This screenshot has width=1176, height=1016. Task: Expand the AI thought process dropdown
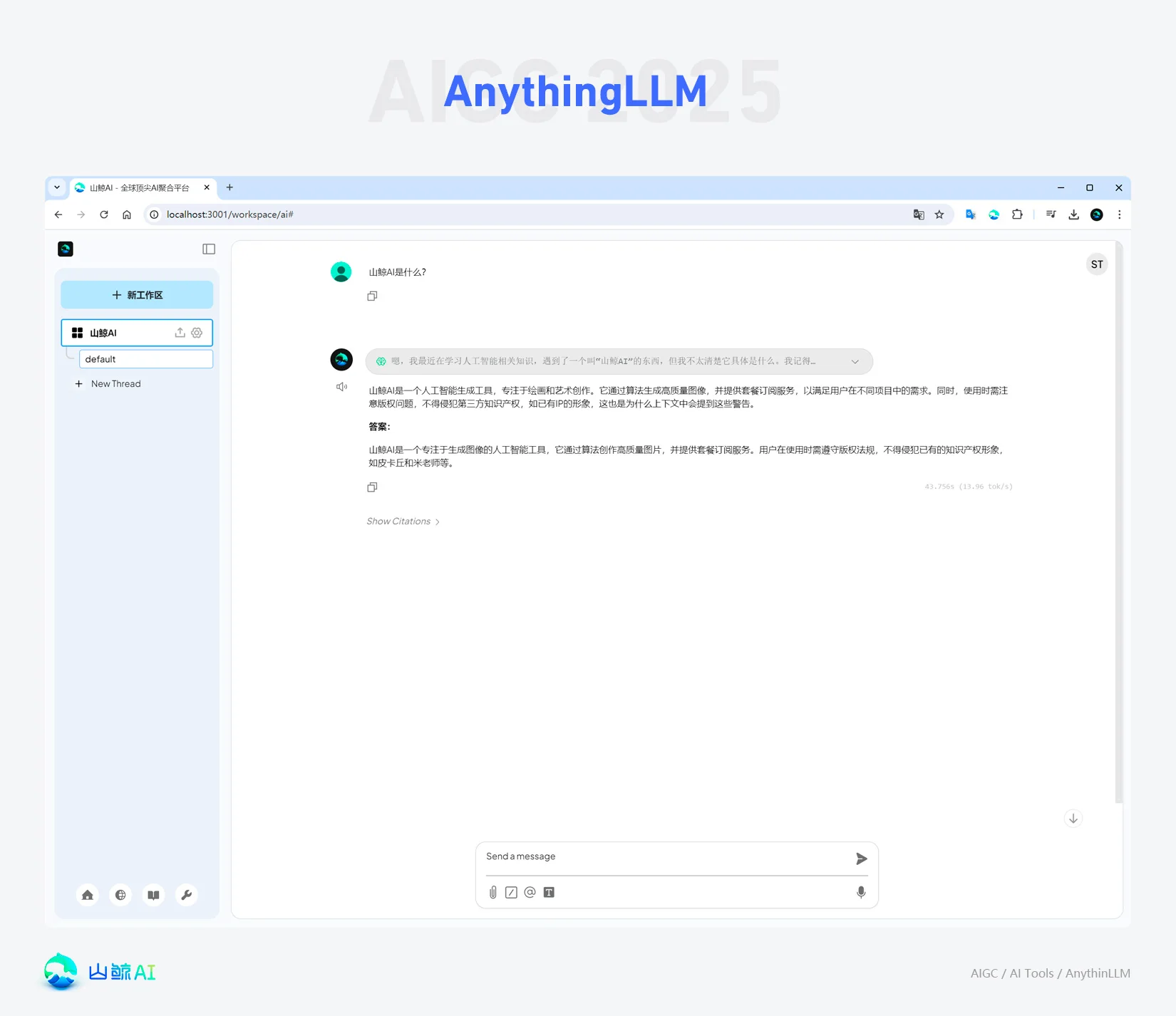pos(855,361)
